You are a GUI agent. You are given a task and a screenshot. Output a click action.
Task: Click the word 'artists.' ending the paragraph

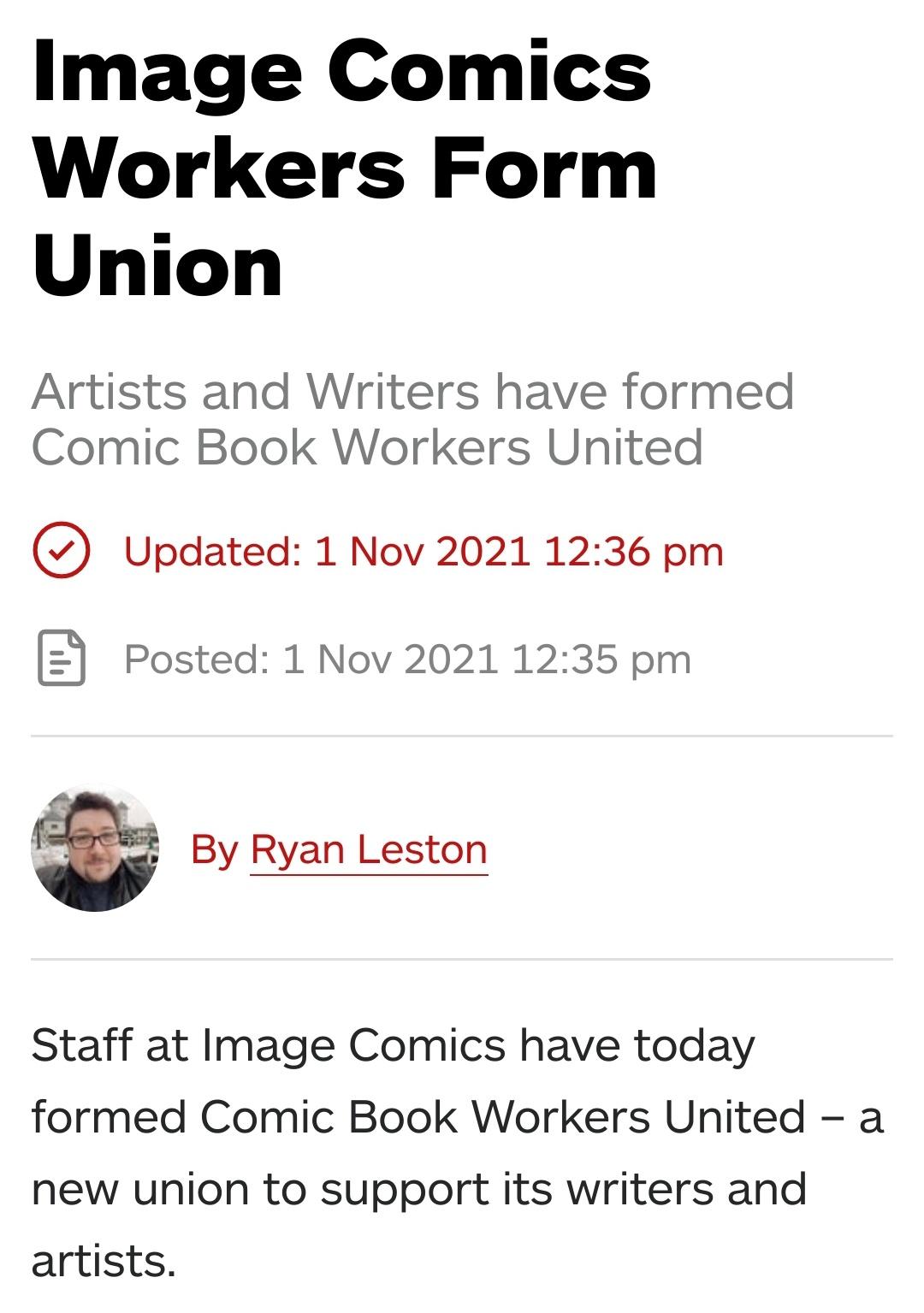(104, 1261)
